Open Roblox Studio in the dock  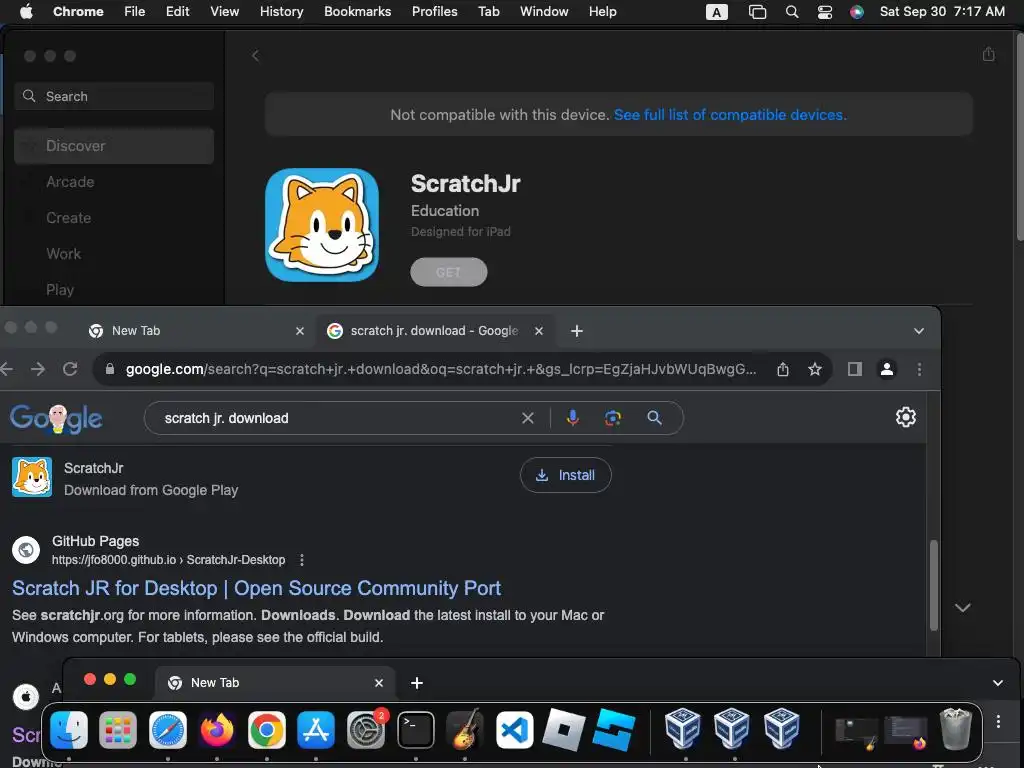(613, 729)
